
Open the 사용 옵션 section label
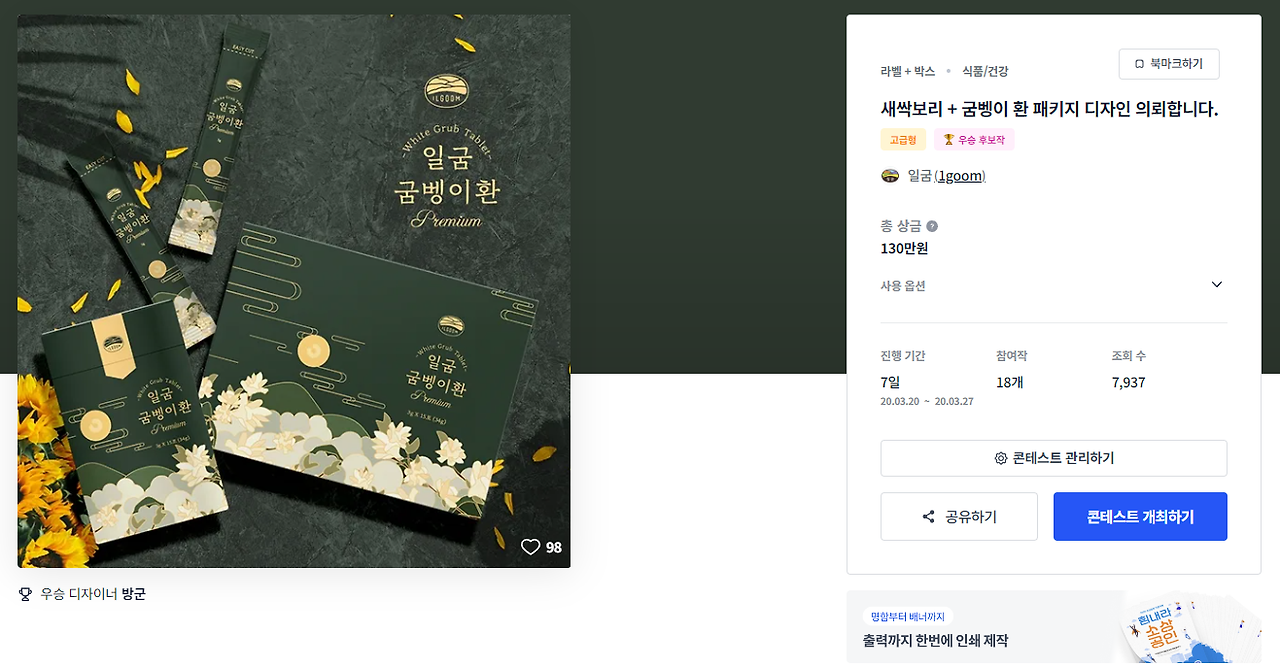(x=903, y=286)
